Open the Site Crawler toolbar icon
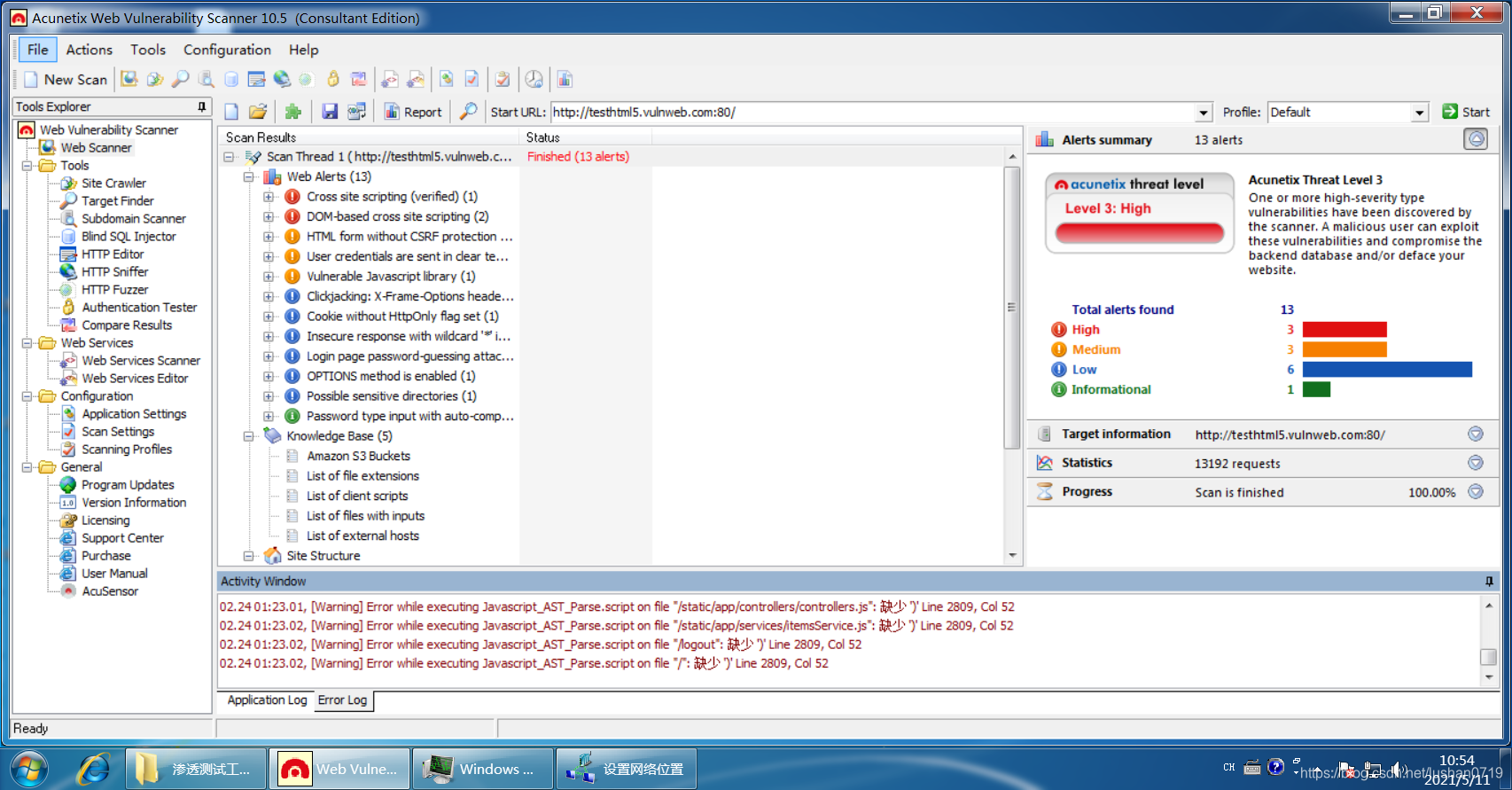Image resolution: width=1512 pixels, height=790 pixels. [155, 80]
